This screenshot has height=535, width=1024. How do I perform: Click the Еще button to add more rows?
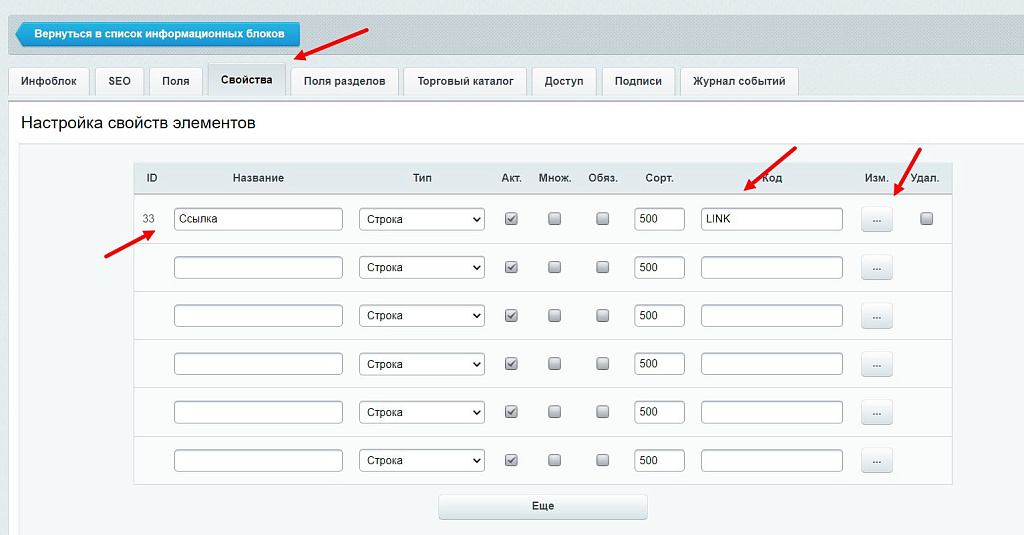click(542, 506)
